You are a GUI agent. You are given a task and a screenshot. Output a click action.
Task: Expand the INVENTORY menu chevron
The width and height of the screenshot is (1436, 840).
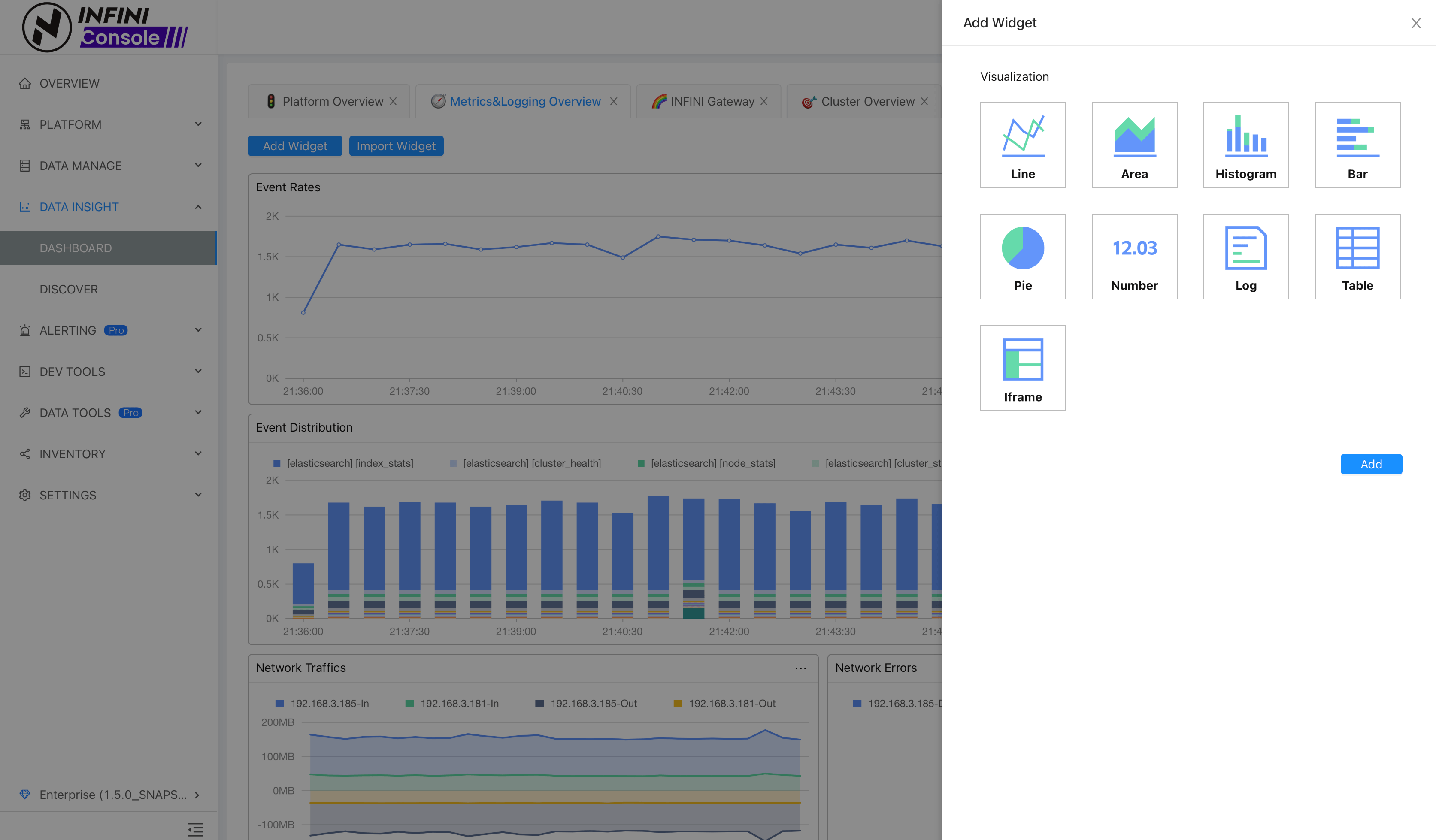(x=198, y=453)
